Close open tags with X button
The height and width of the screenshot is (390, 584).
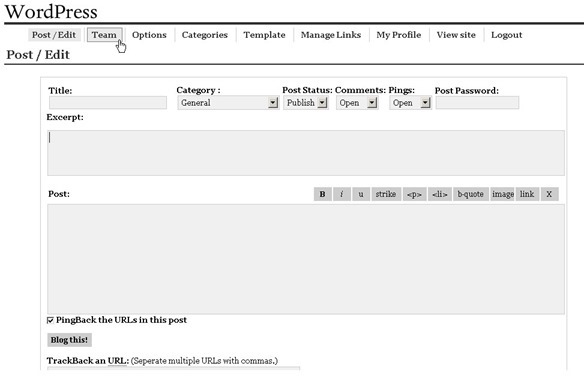point(549,194)
